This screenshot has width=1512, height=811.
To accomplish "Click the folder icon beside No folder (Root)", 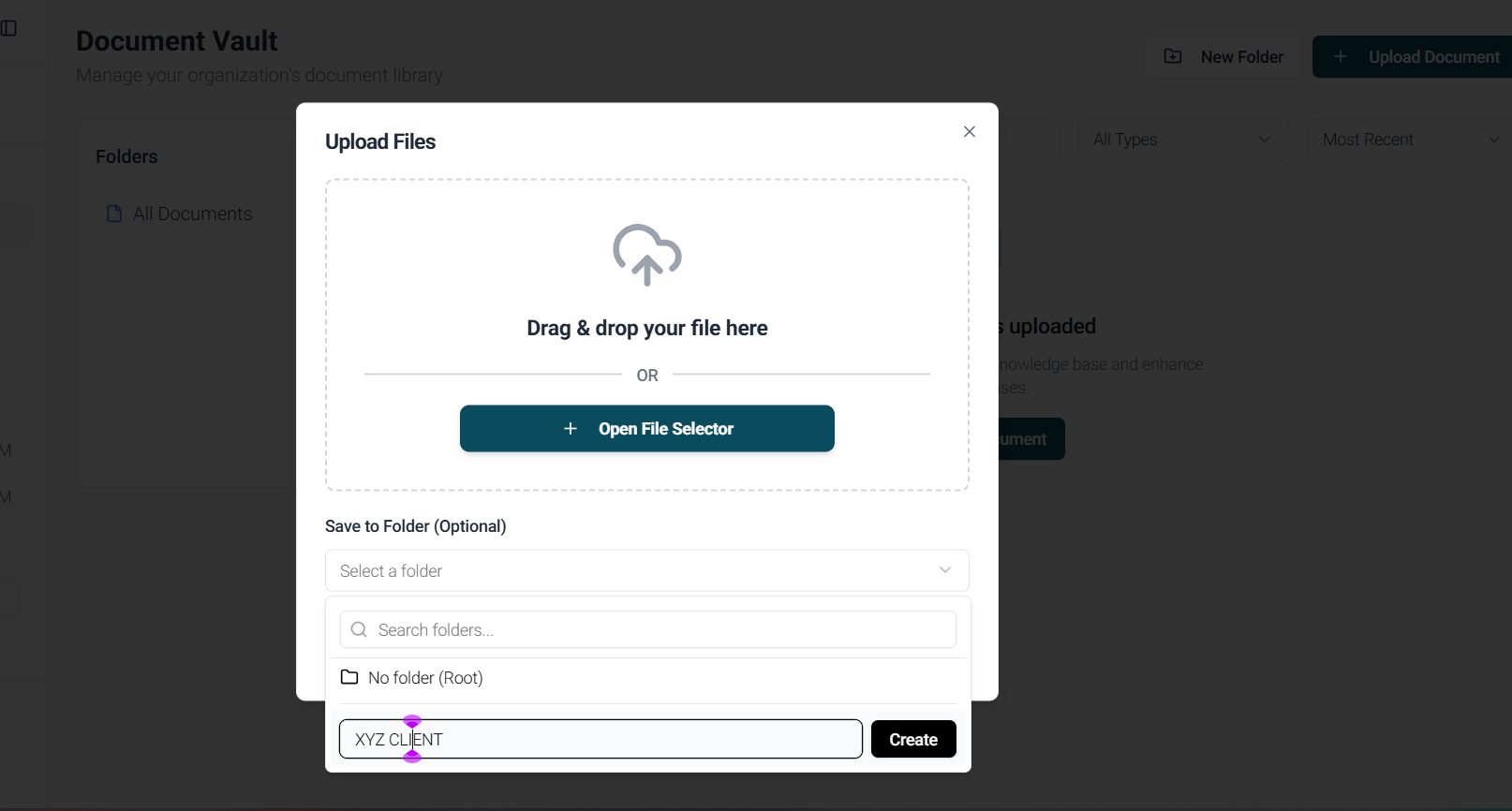I will (x=349, y=677).
